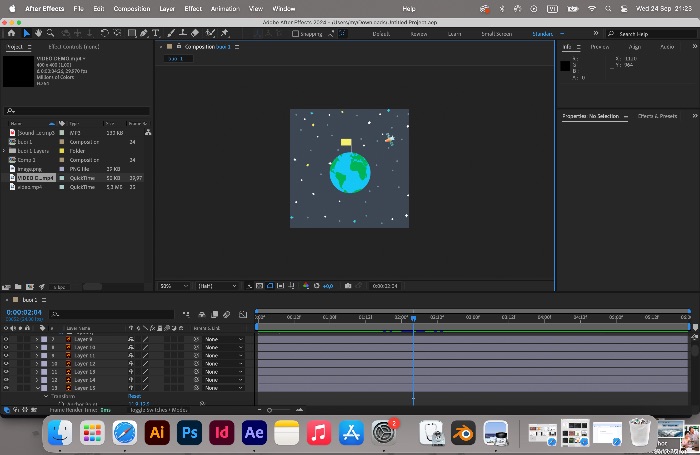Screen dimensions: 700x455
Task: Hide Layer 14 with its eye toggle
Action: tap(6, 380)
